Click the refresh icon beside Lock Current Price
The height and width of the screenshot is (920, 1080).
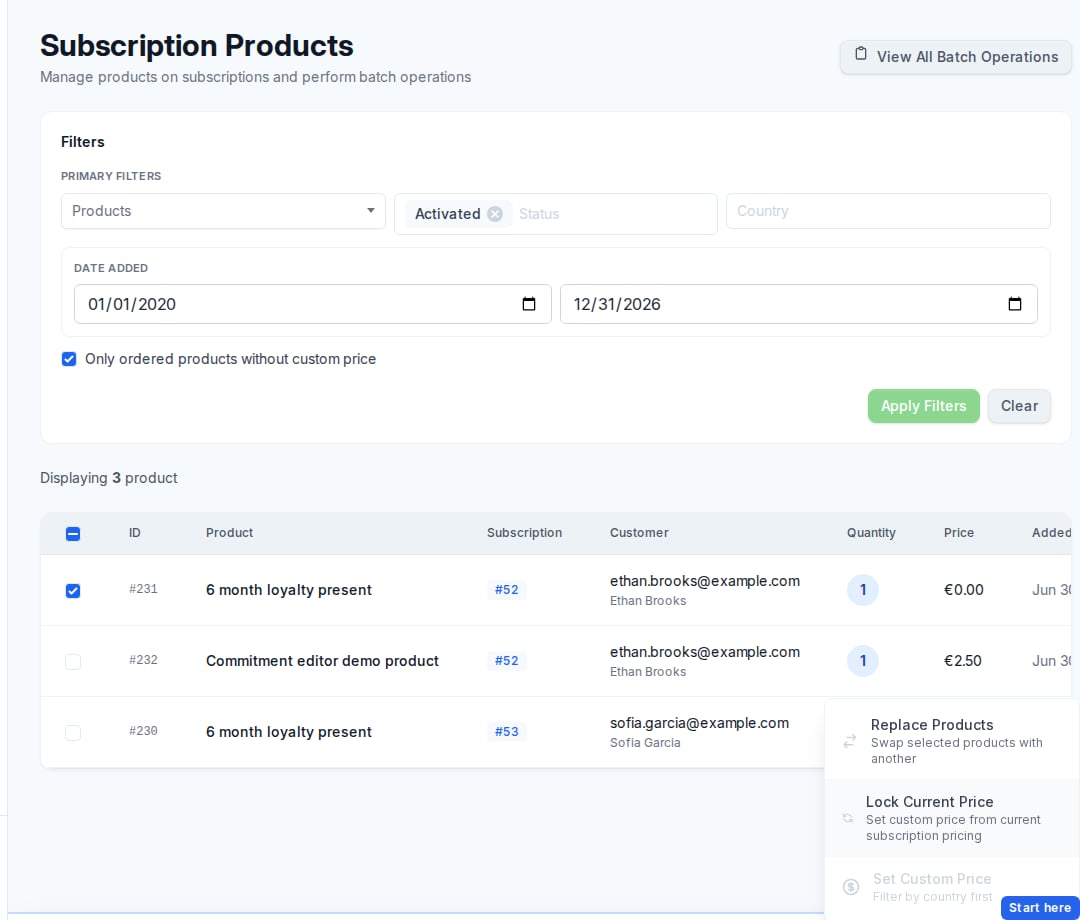pyautogui.click(x=847, y=818)
